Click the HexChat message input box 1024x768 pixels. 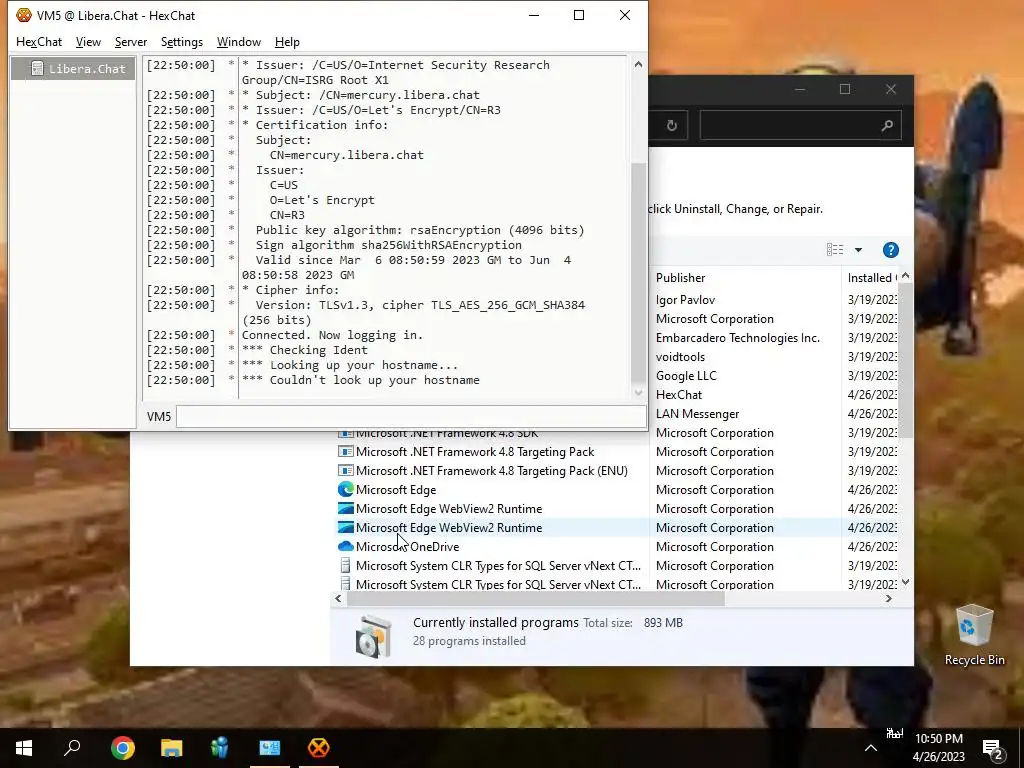click(411, 417)
